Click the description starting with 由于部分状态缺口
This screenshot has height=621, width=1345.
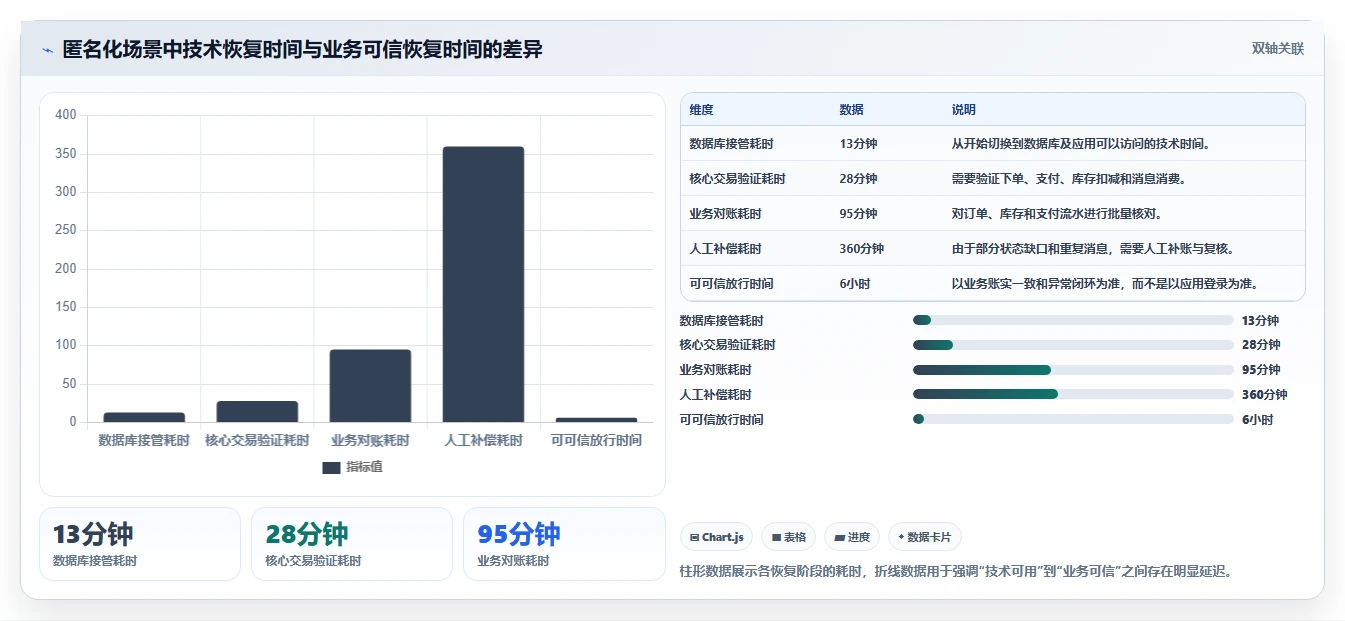coord(1093,249)
